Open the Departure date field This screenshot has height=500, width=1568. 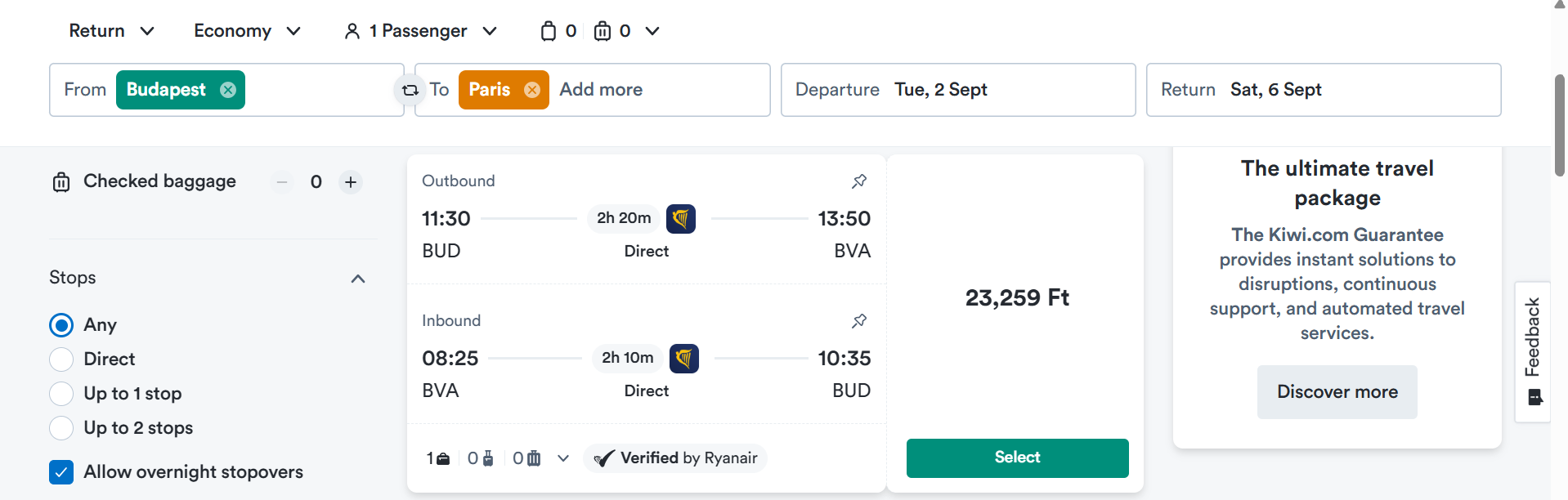point(958,90)
